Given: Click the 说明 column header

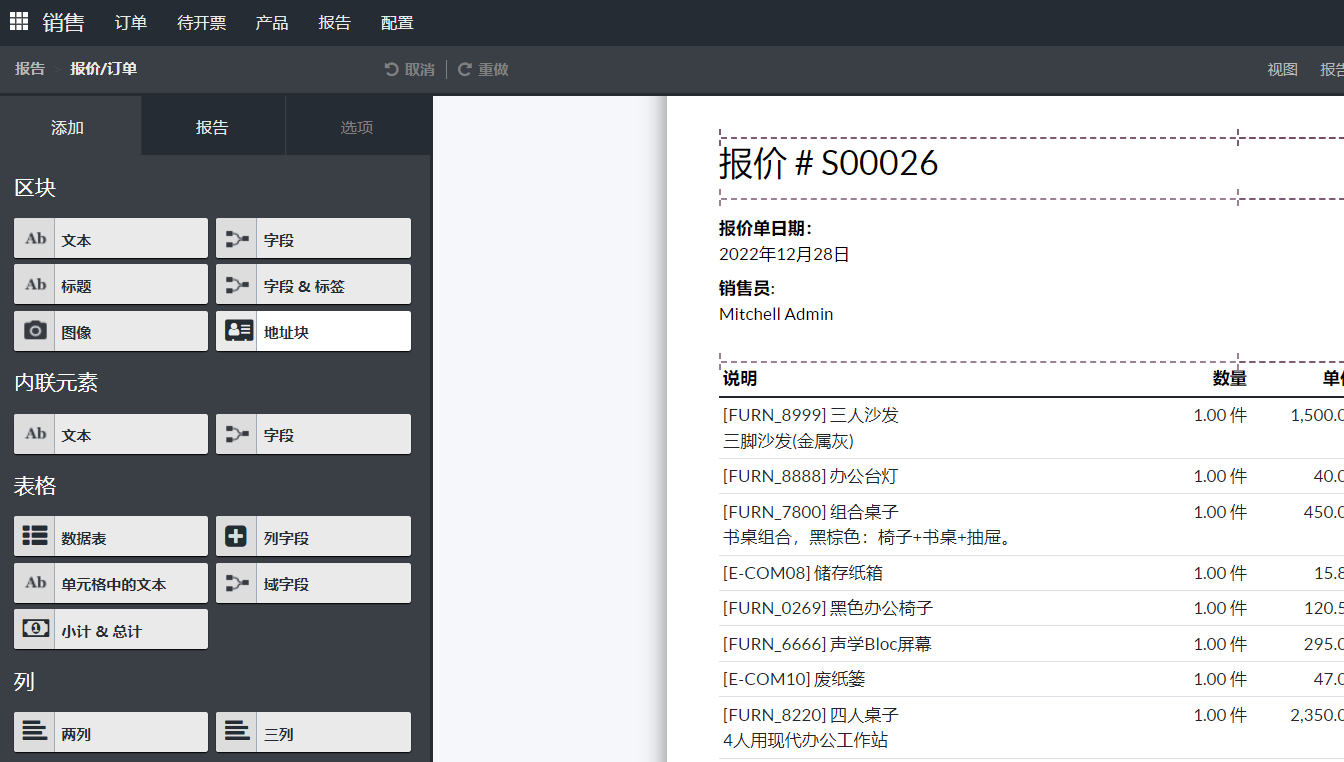Looking at the screenshot, I should (x=740, y=378).
